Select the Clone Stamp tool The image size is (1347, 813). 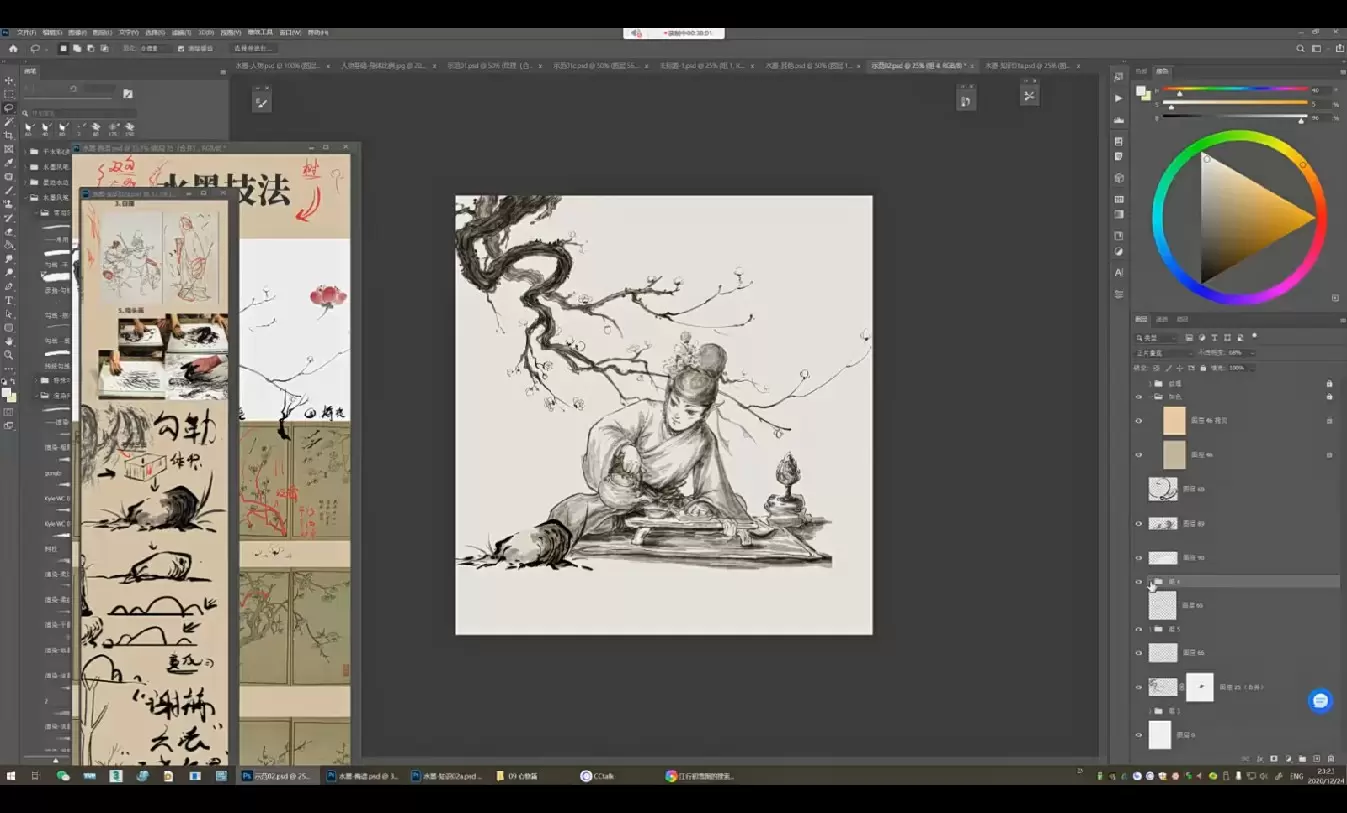pyautogui.click(x=9, y=204)
